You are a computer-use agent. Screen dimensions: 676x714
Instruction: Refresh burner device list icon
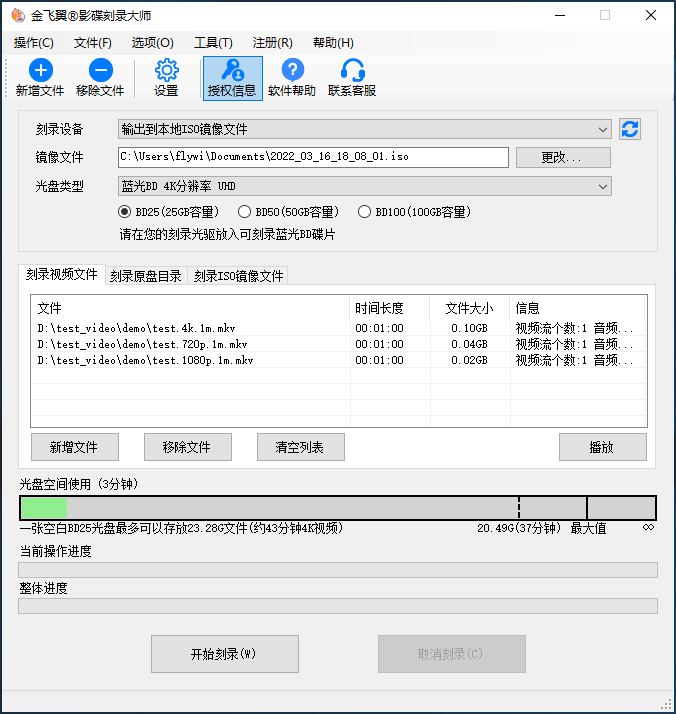[630, 129]
